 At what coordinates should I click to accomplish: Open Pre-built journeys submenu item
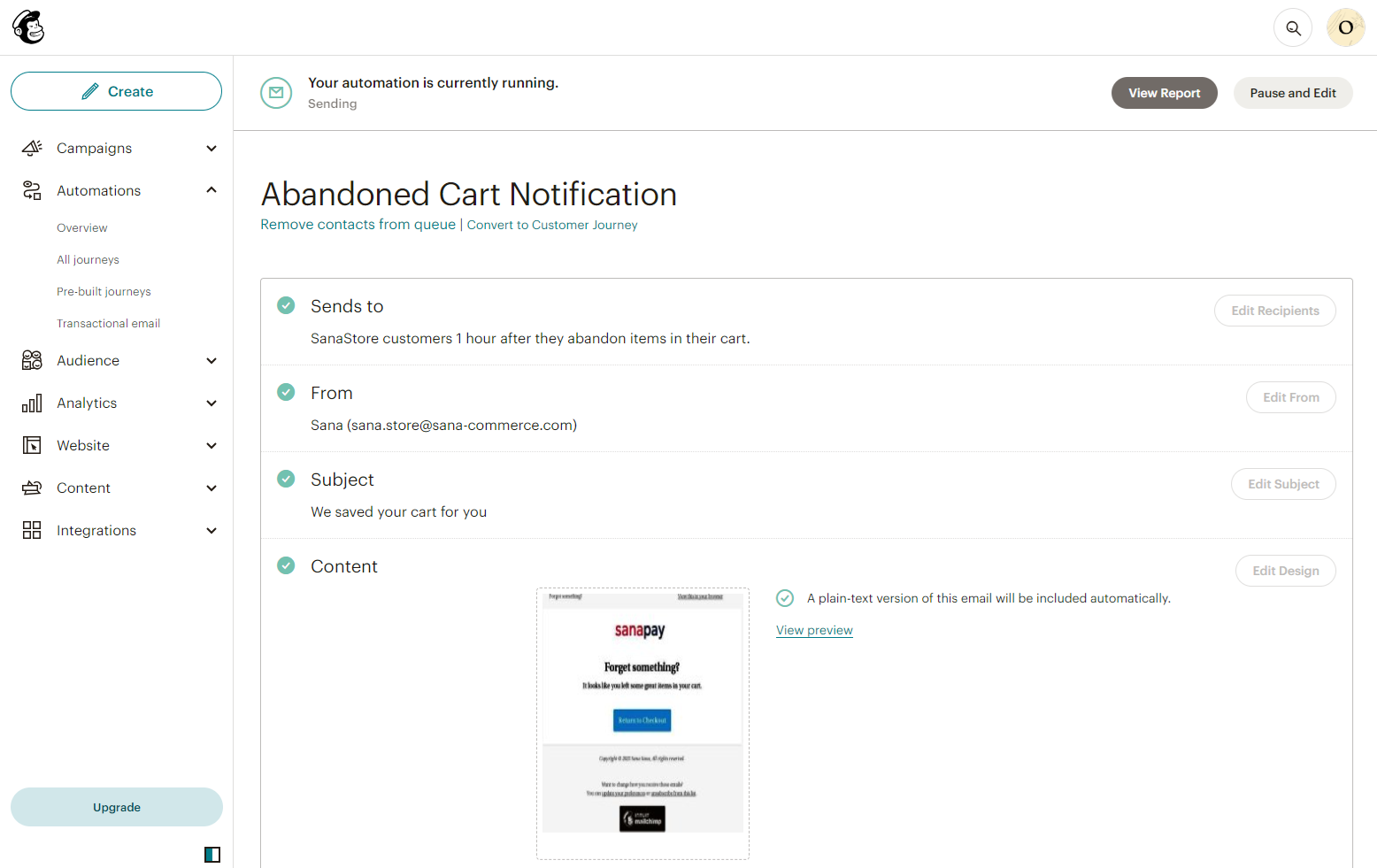[x=104, y=291]
